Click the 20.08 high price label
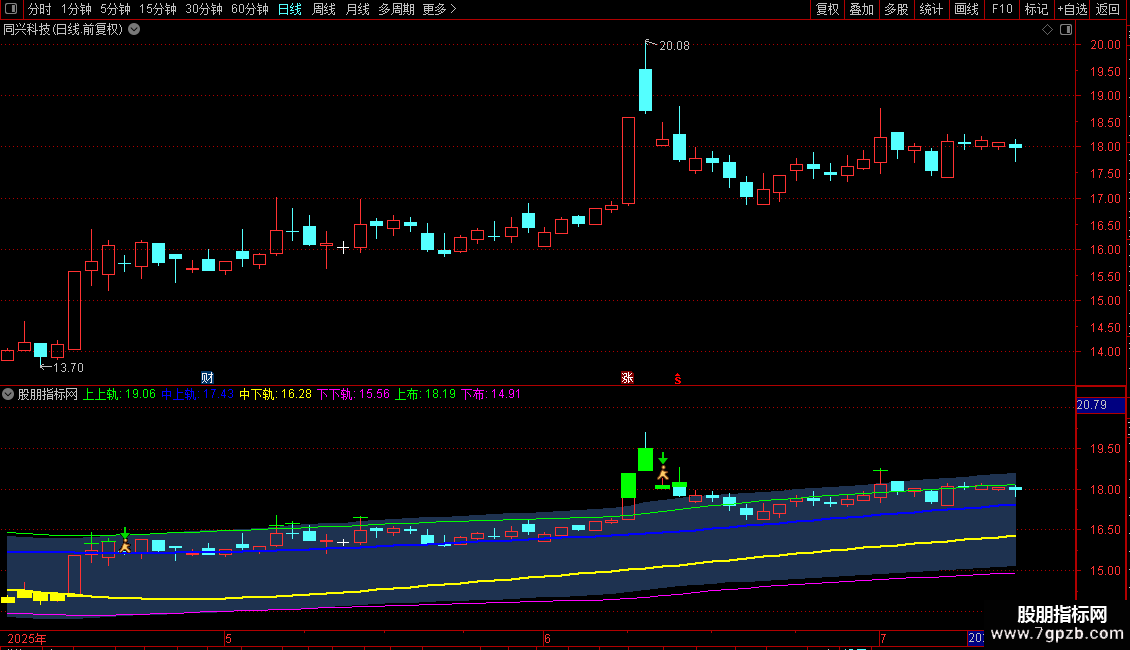The height and width of the screenshot is (650, 1130). point(674,45)
